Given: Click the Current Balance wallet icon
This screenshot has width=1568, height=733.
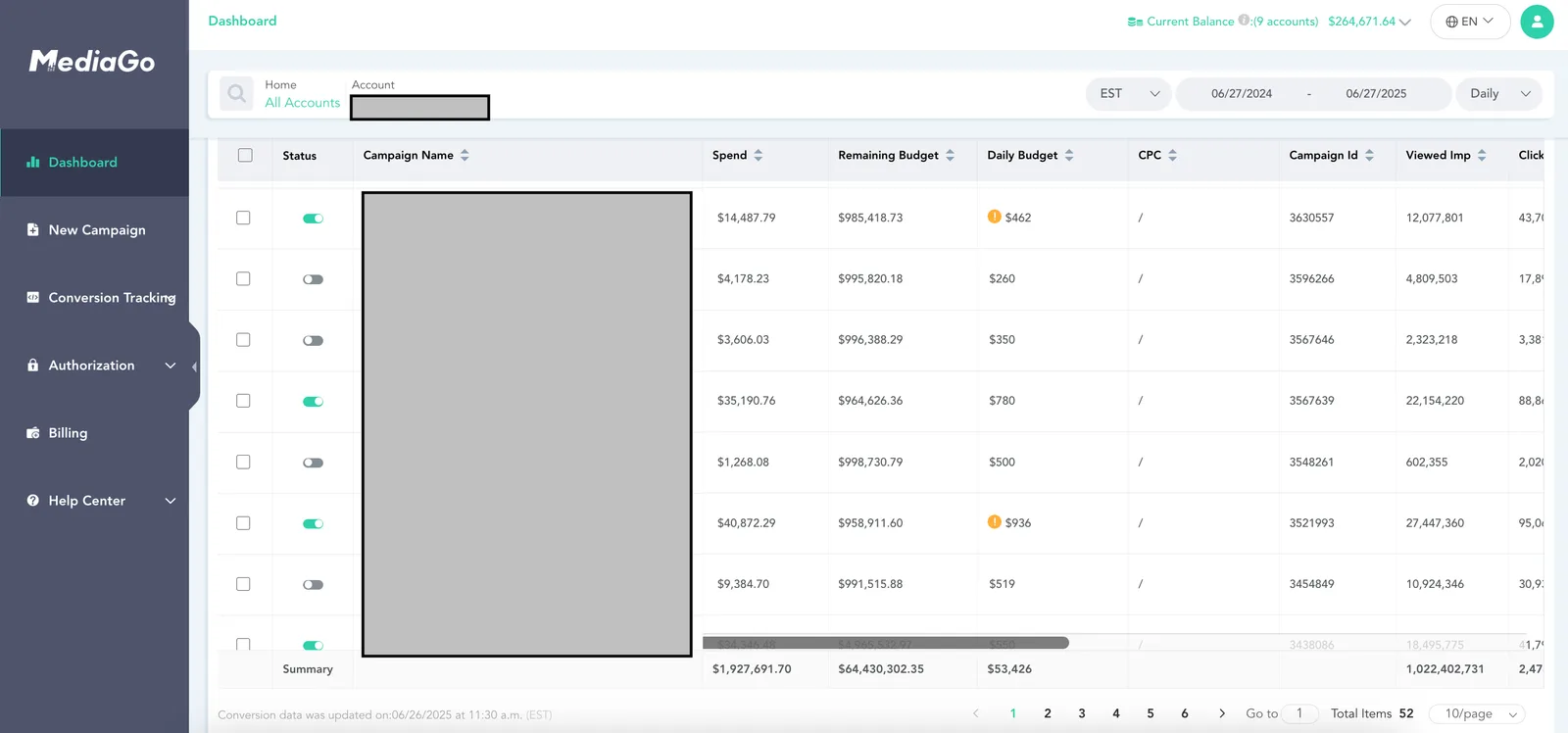Looking at the screenshot, I should [x=1135, y=22].
